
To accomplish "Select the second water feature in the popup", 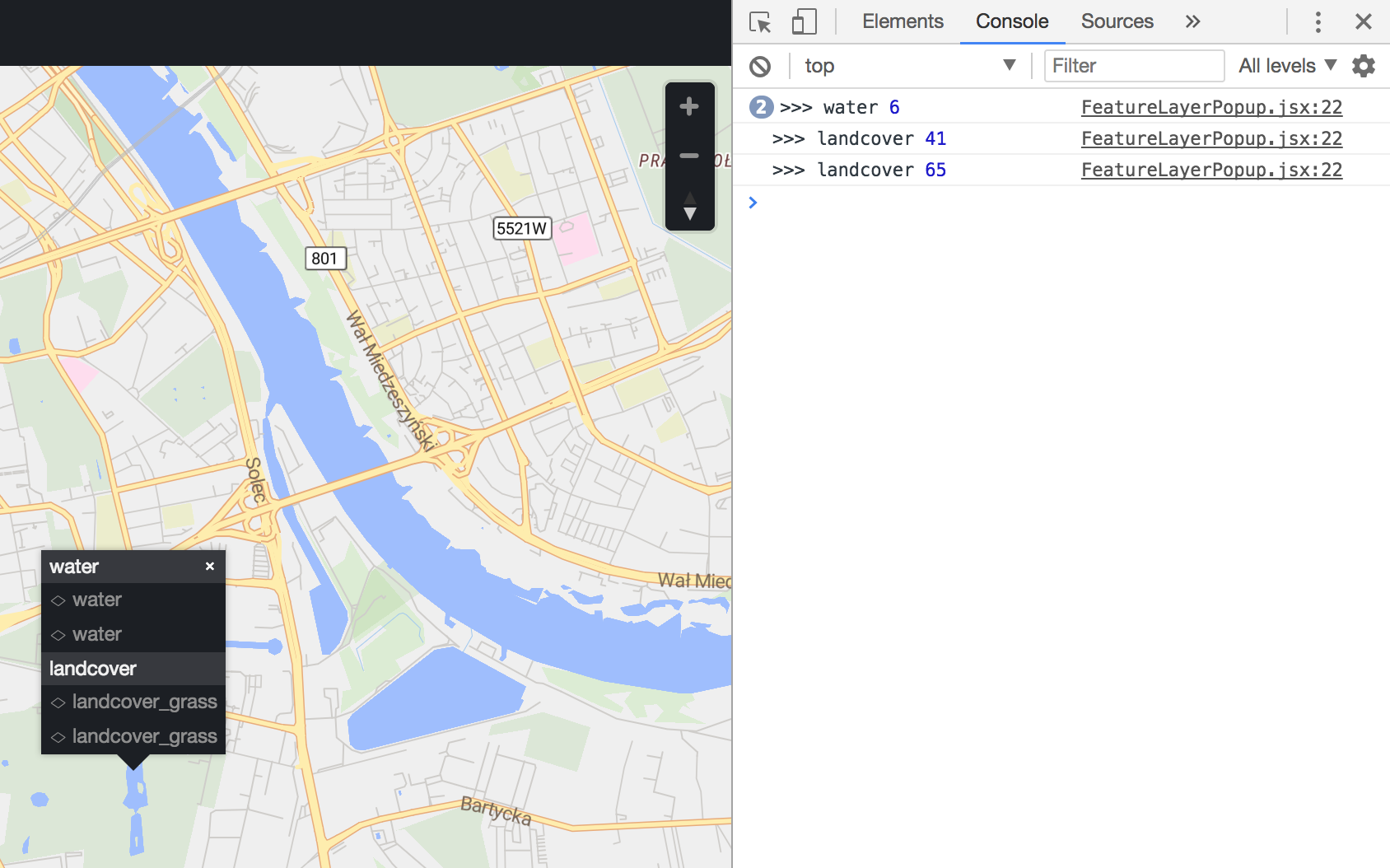I will click(x=96, y=634).
